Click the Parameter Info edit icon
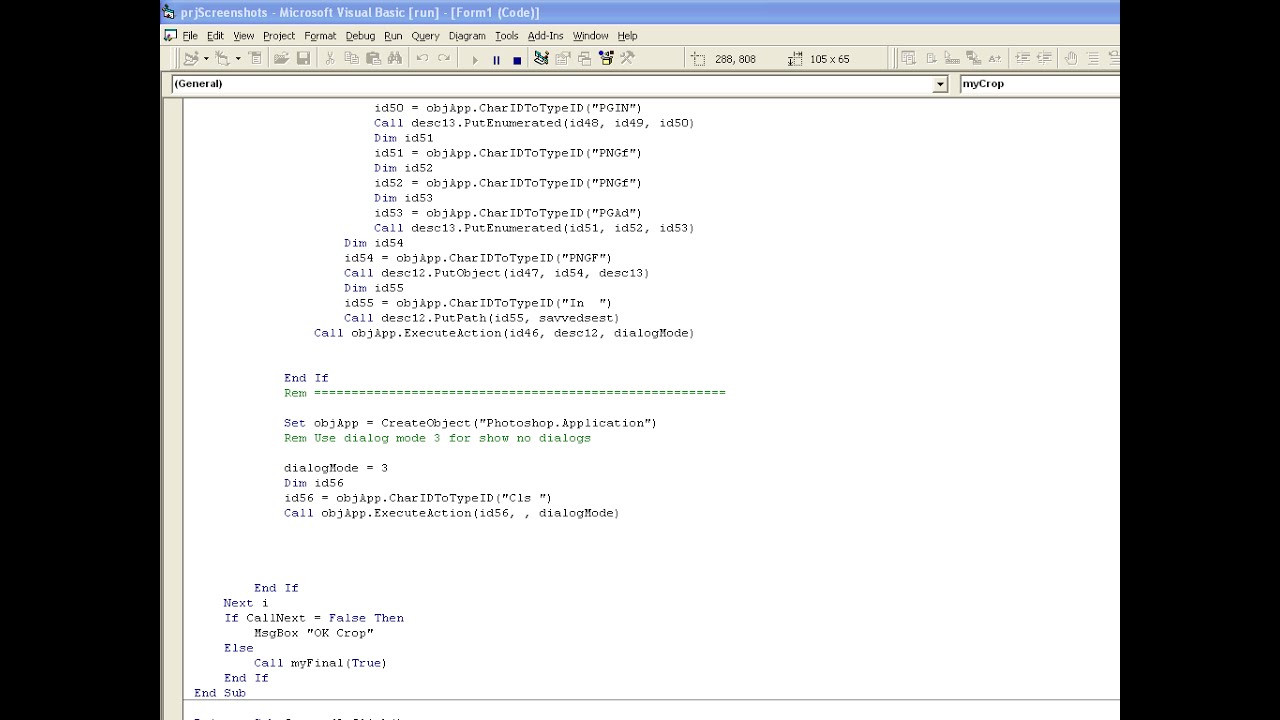This screenshot has height=720, width=1280. (974, 59)
